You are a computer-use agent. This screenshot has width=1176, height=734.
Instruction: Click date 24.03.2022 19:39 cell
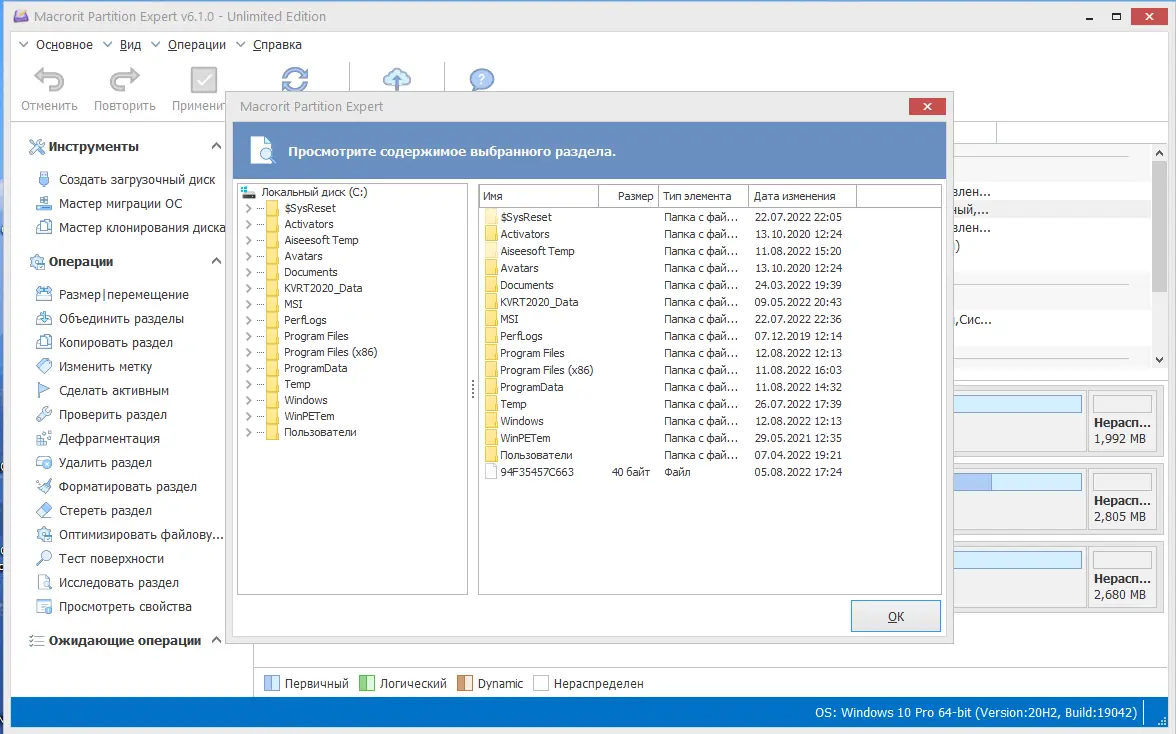[x=798, y=285]
